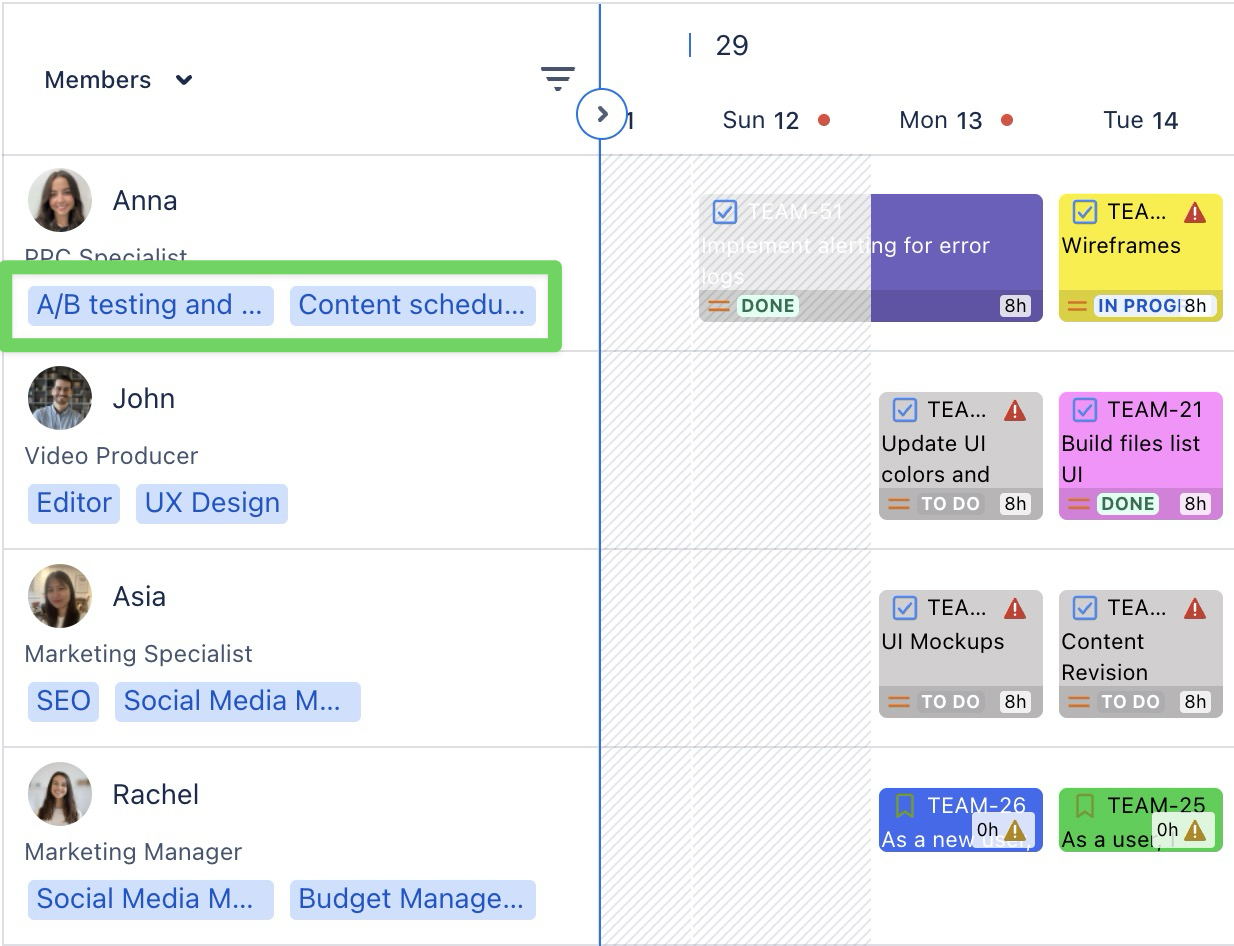Click task checkbox icon on Wireframes card

click(x=1085, y=212)
